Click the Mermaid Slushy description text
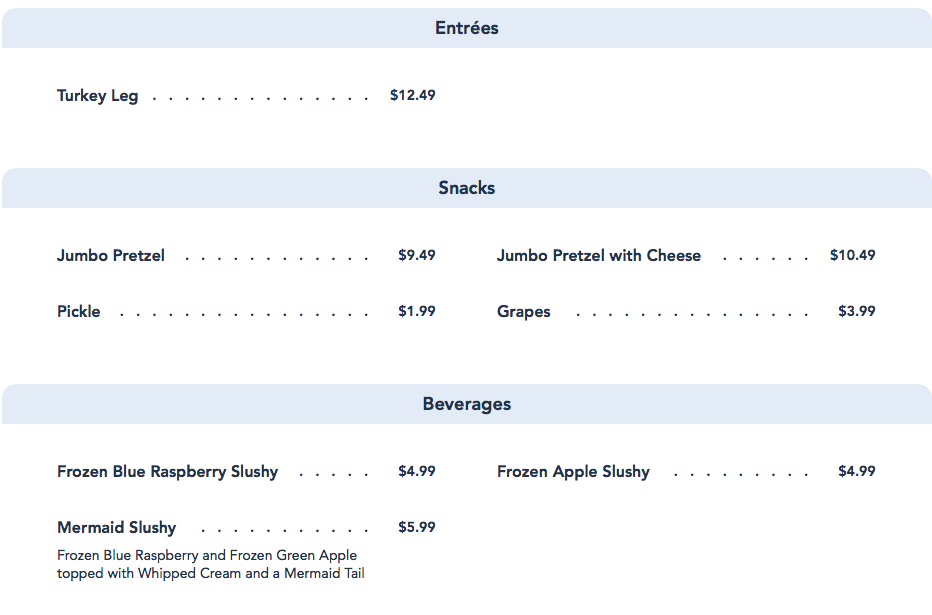 pos(210,565)
